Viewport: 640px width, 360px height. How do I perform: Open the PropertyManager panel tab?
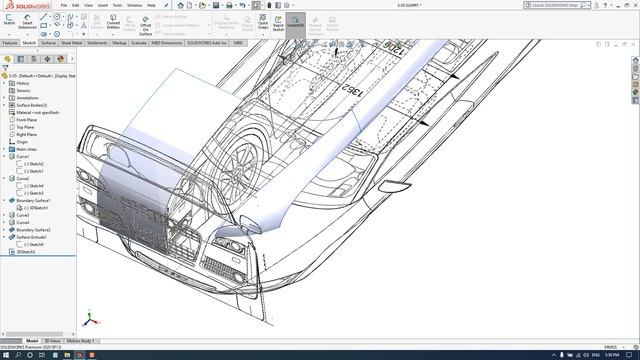click(21, 59)
